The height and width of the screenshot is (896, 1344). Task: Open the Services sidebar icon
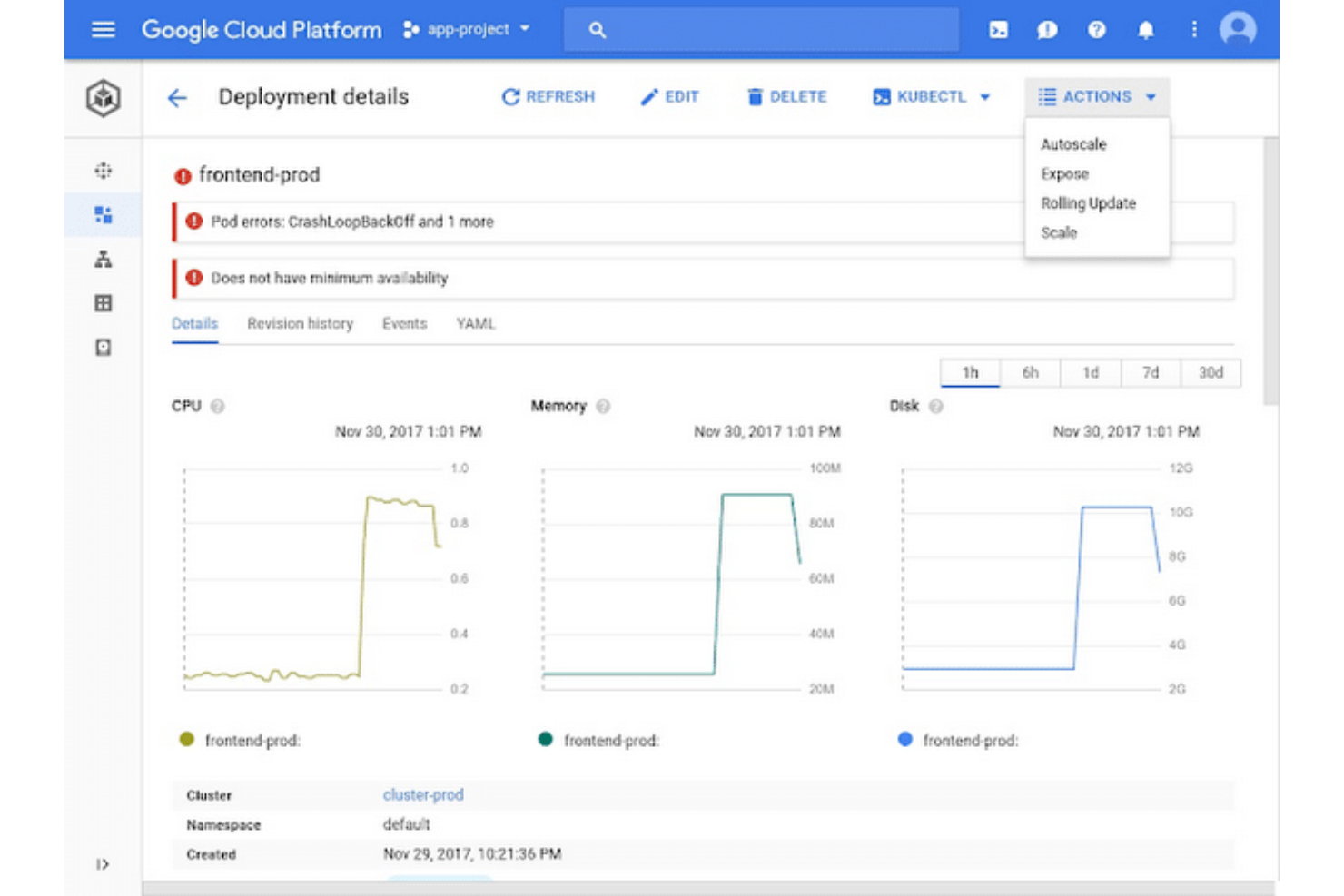103,260
